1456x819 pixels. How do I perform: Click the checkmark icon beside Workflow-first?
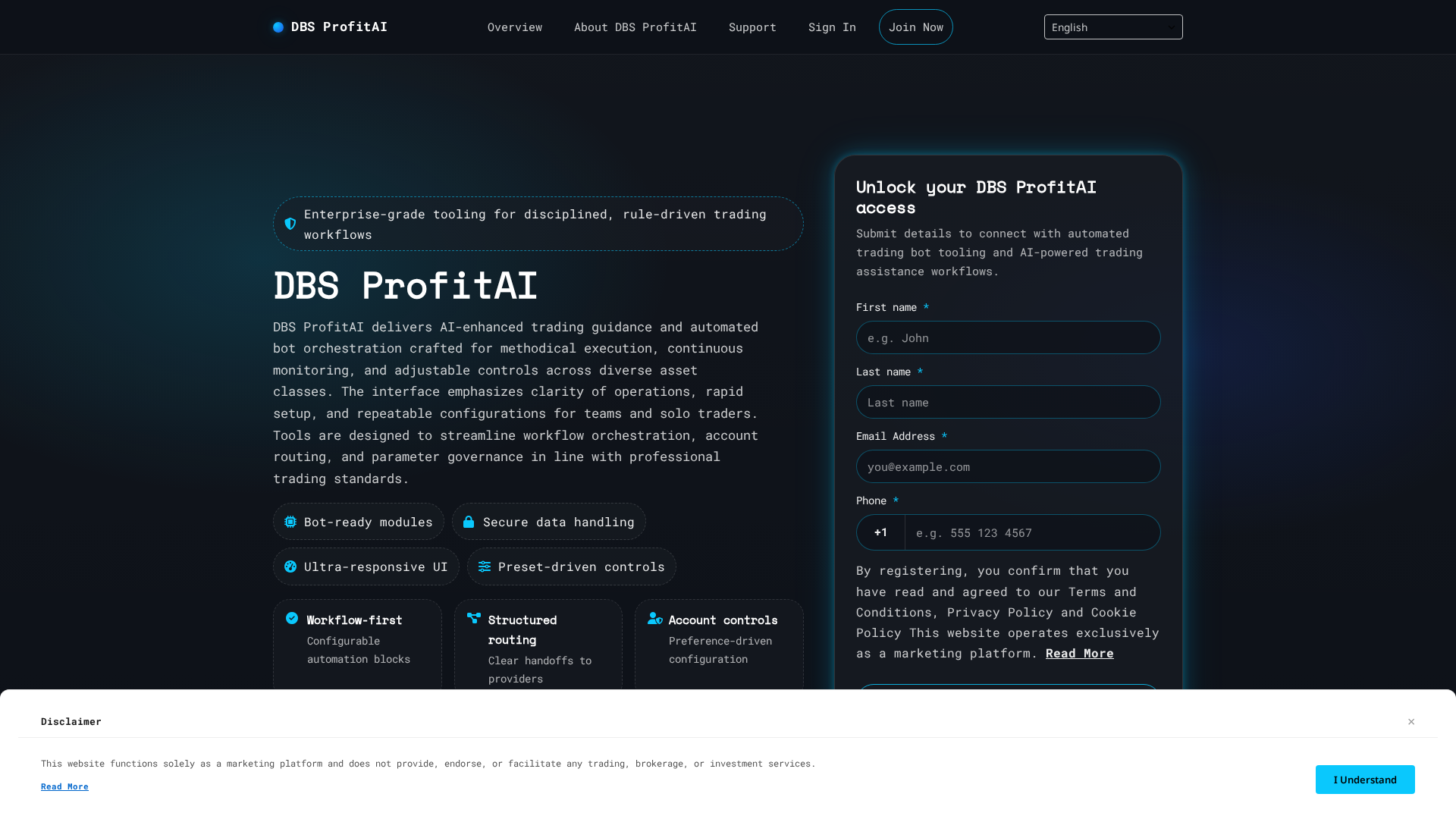[292, 618]
